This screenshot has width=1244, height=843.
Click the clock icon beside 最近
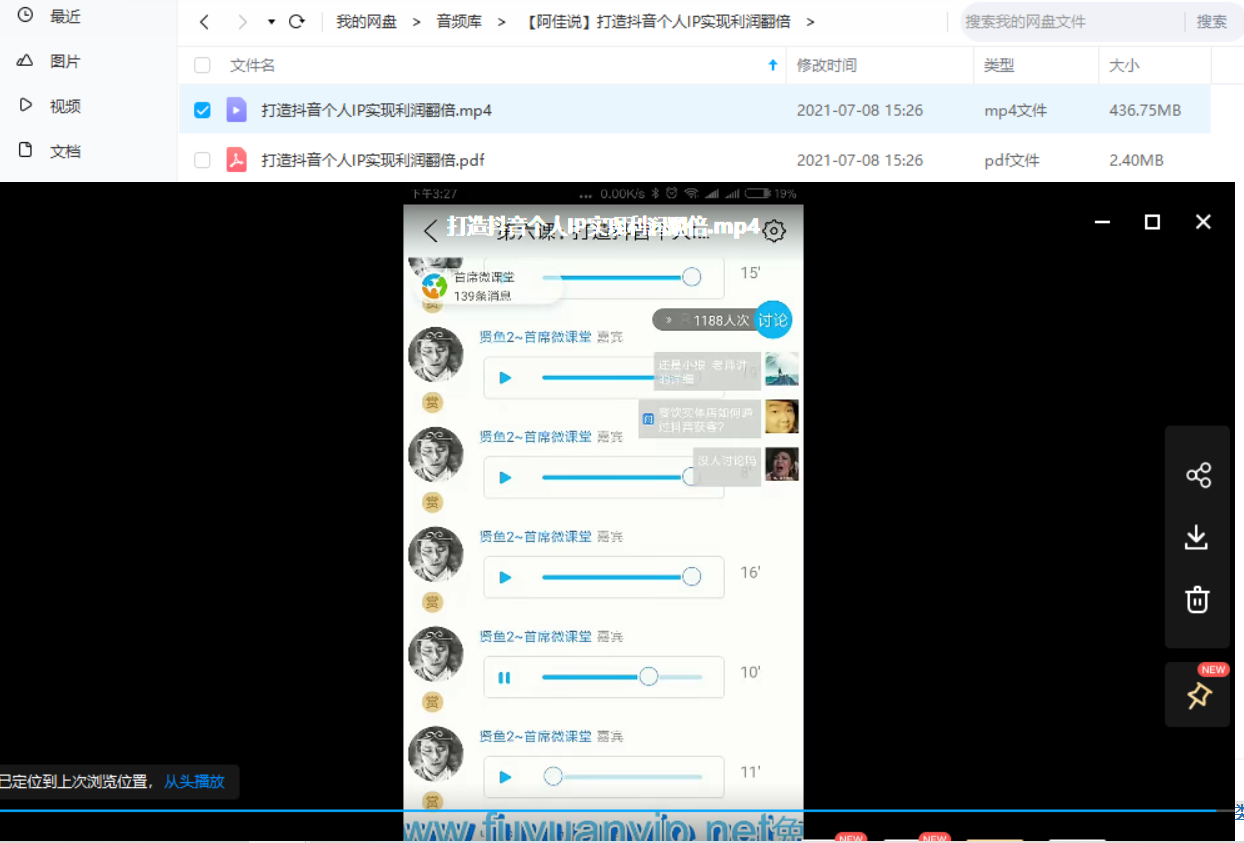(26, 16)
